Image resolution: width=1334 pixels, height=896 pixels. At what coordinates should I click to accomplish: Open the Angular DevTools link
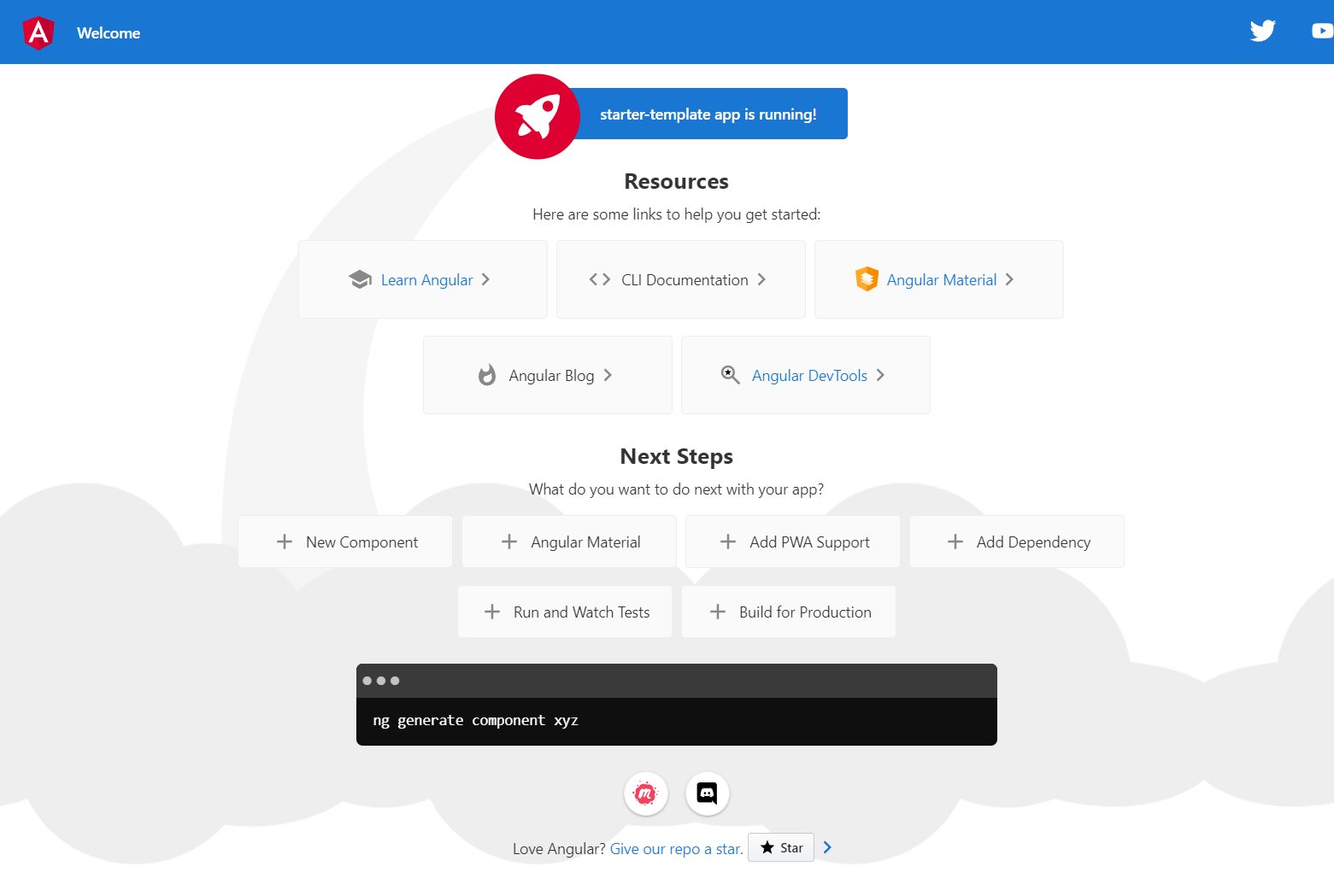coord(809,376)
